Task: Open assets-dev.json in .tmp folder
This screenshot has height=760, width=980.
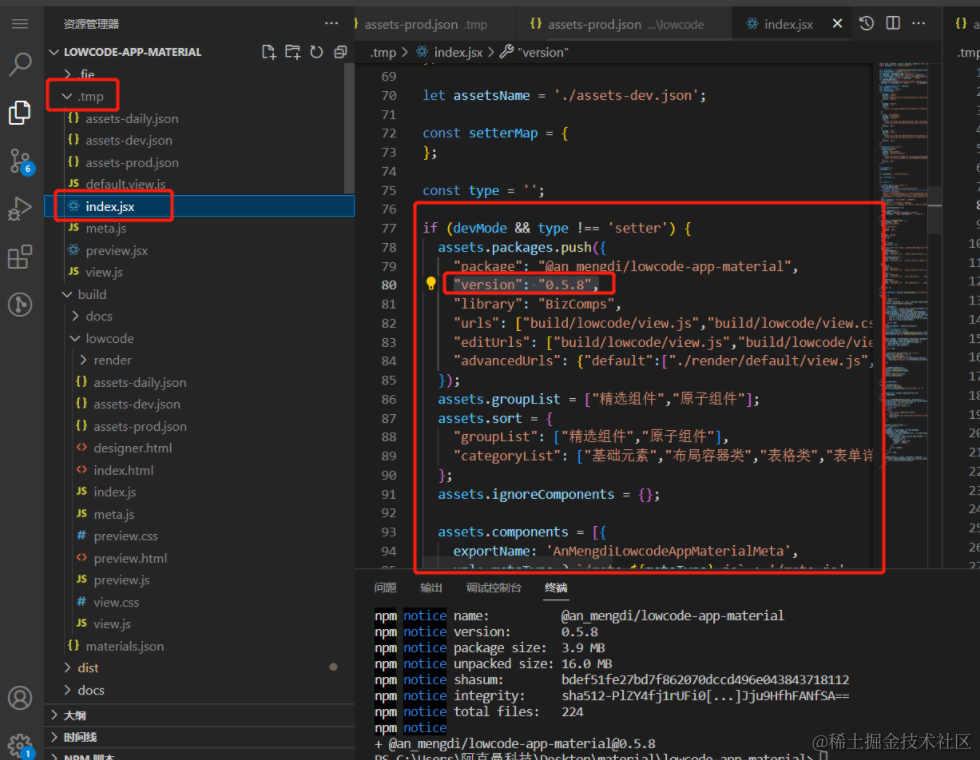Action: coord(129,141)
